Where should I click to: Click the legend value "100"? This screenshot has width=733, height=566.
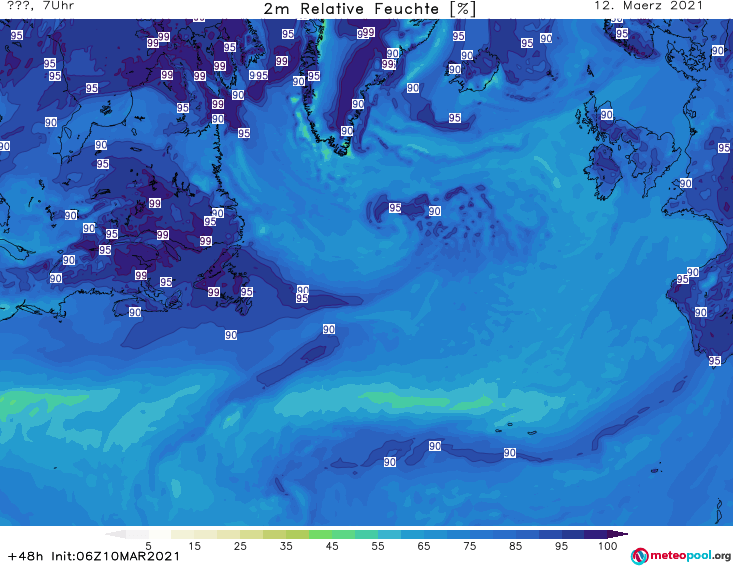(608, 546)
